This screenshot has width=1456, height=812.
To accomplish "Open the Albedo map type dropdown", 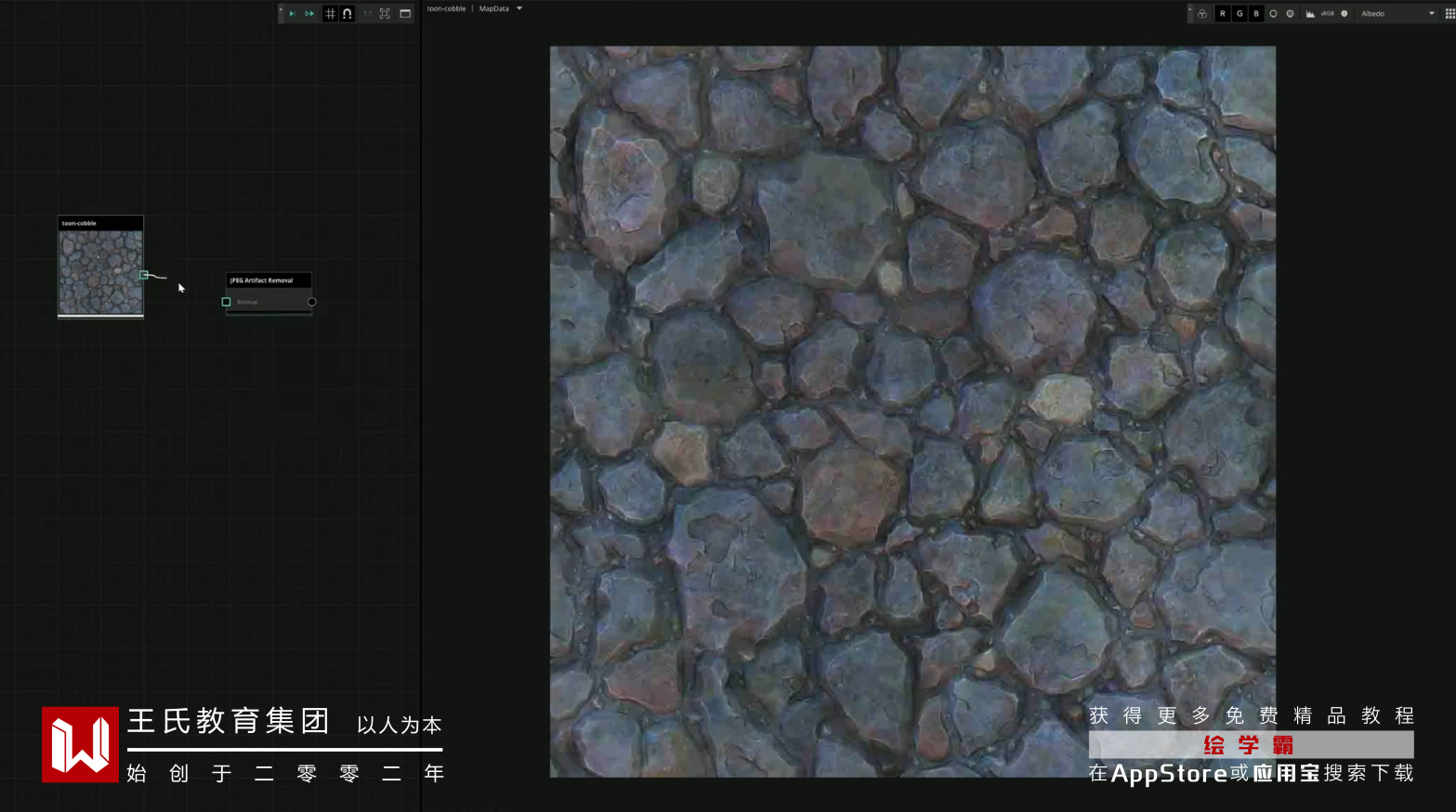I will 1397,14.
